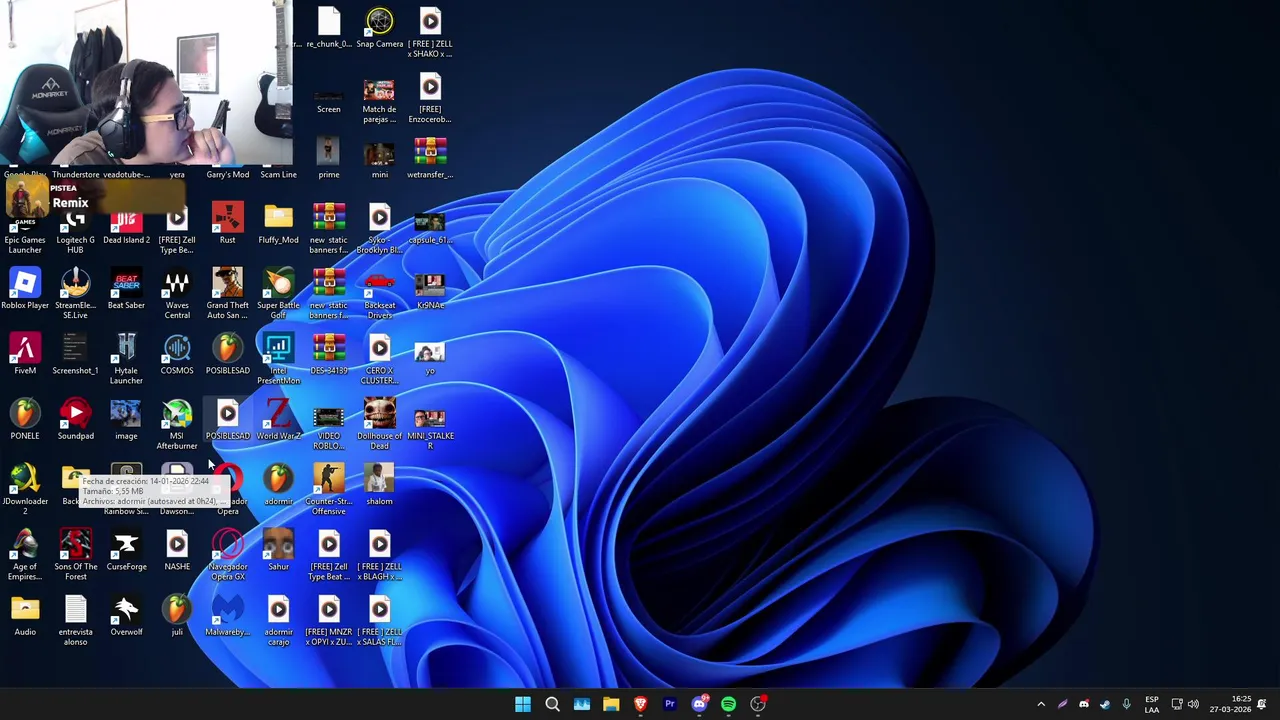The height and width of the screenshot is (720, 1280).
Task: Select the CERO X CLUSTER media file
Action: pyautogui.click(x=379, y=360)
